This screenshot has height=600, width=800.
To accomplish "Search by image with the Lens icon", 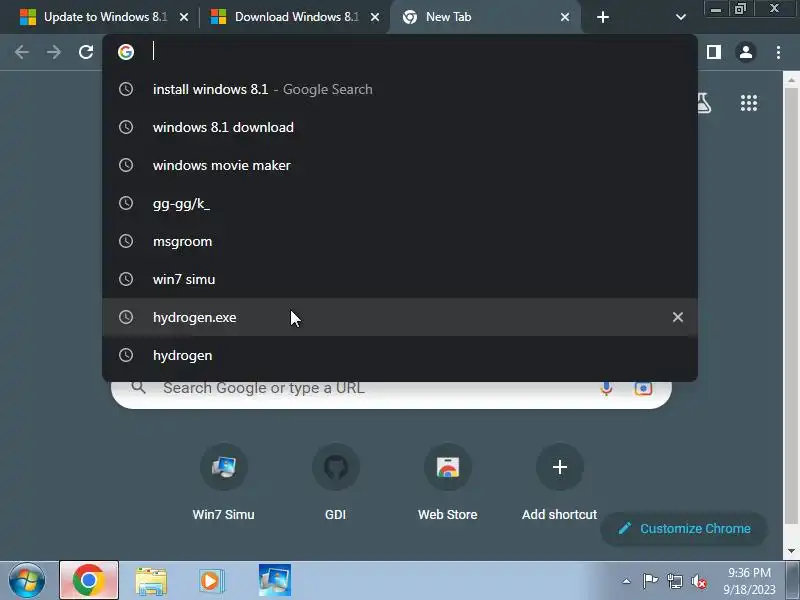I will click(643, 388).
